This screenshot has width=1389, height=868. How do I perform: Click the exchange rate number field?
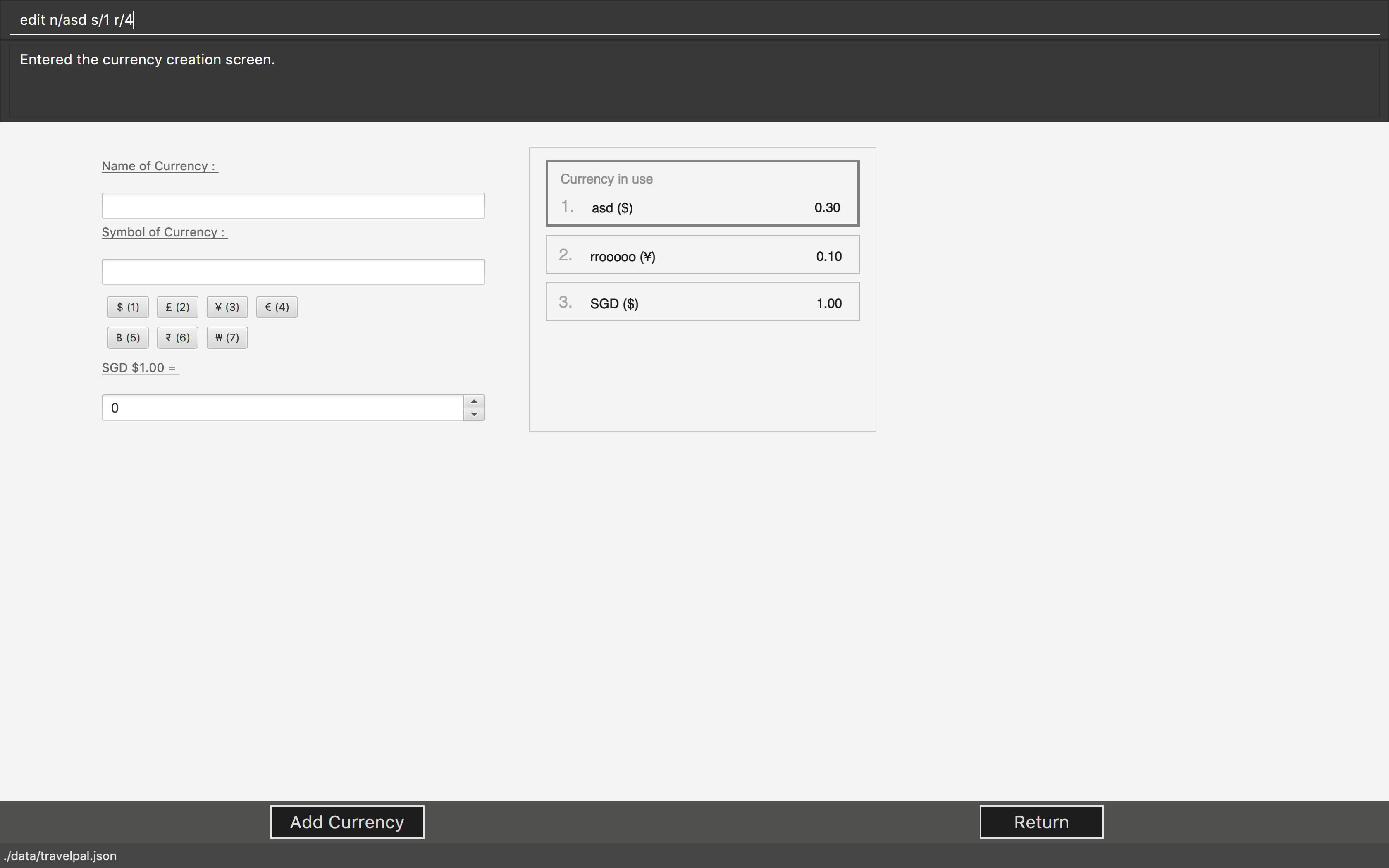coord(282,408)
